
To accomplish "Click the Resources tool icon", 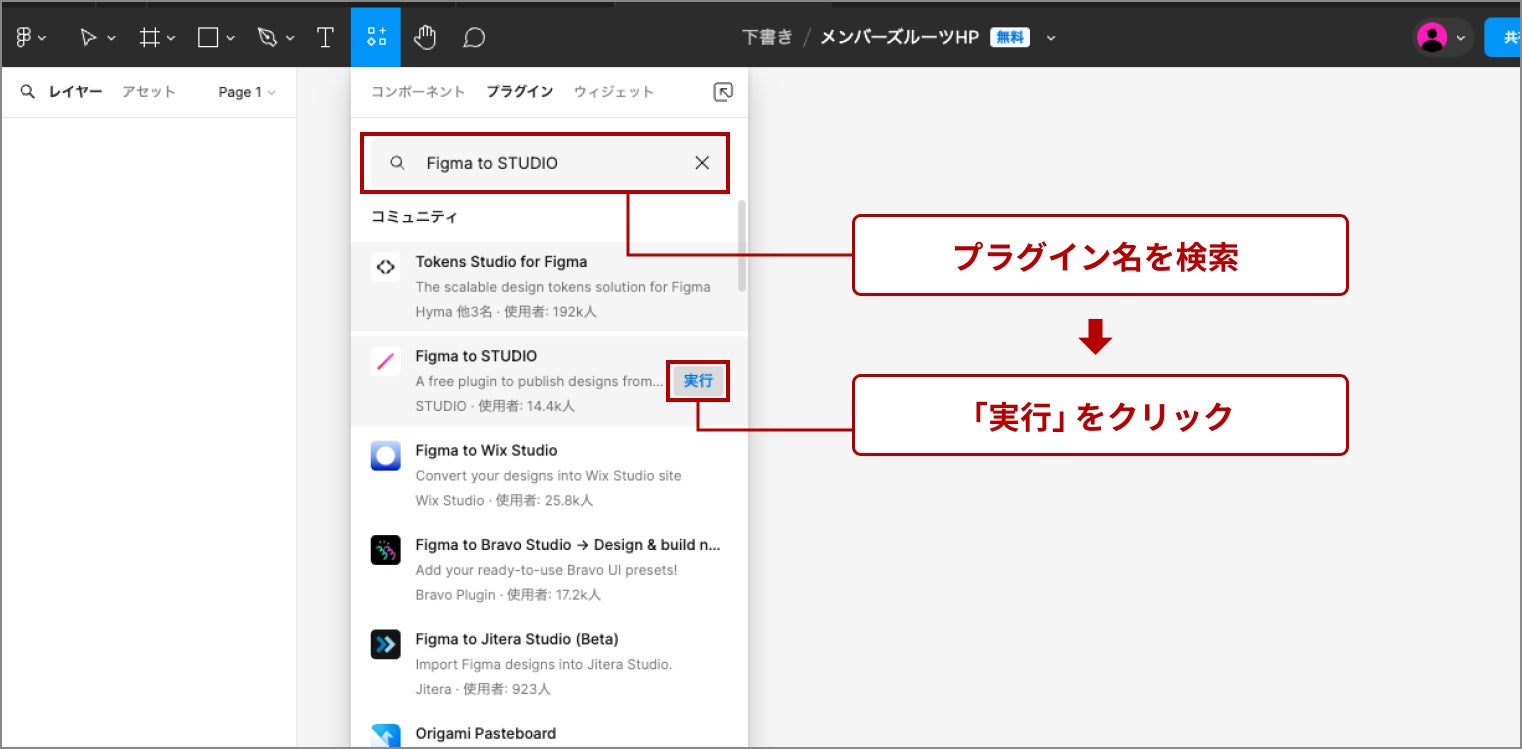I will tap(376, 38).
